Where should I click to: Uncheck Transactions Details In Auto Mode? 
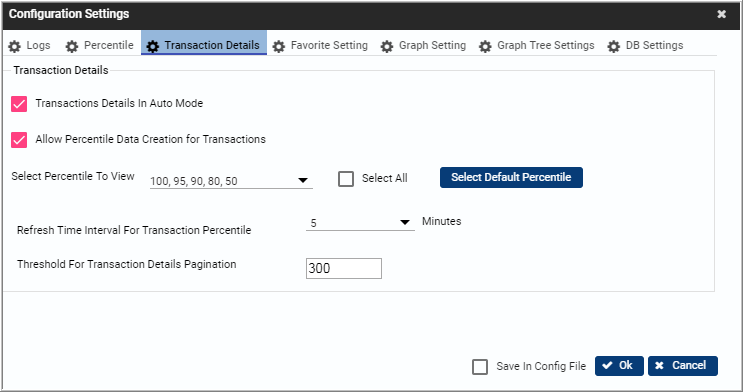[x=19, y=104]
